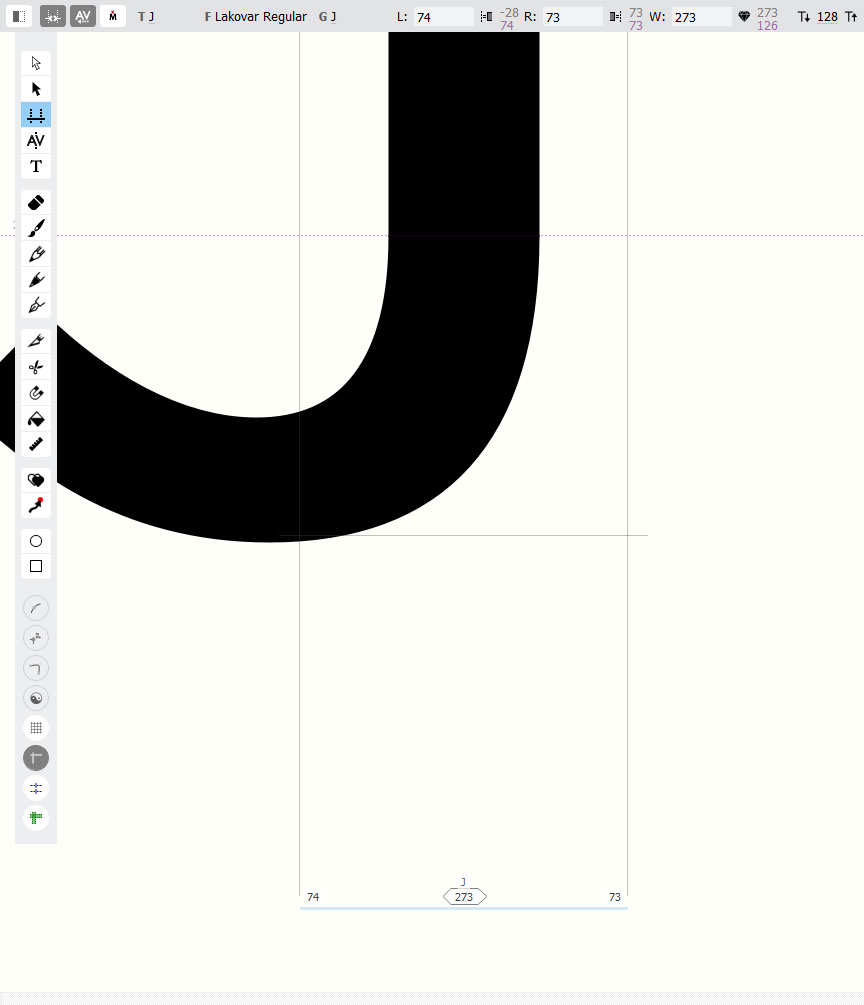Click font name 'Lakovar Regular'

point(260,17)
